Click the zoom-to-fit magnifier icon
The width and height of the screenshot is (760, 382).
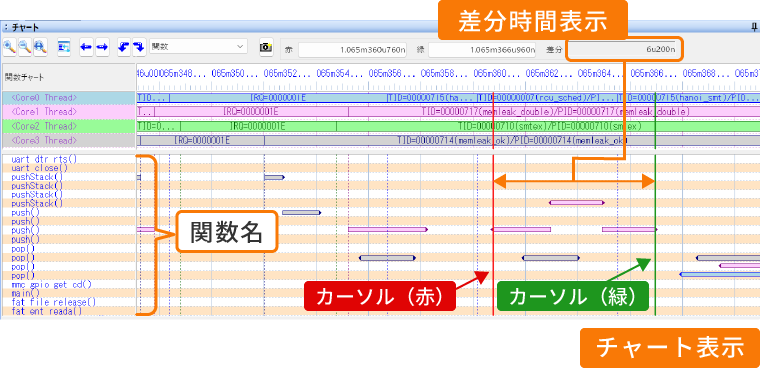coord(40,47)
